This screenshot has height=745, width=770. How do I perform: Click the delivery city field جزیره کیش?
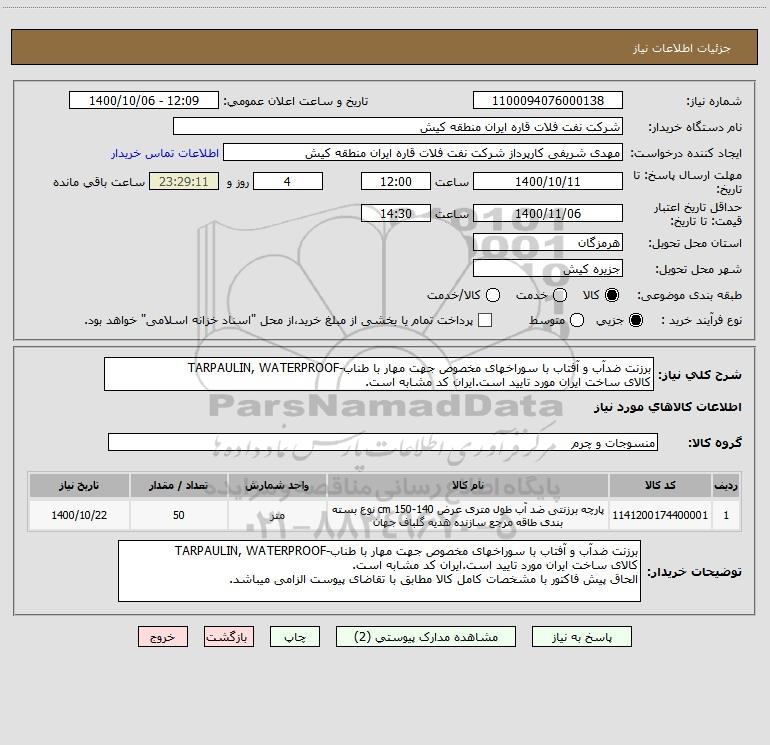[548, 269]
